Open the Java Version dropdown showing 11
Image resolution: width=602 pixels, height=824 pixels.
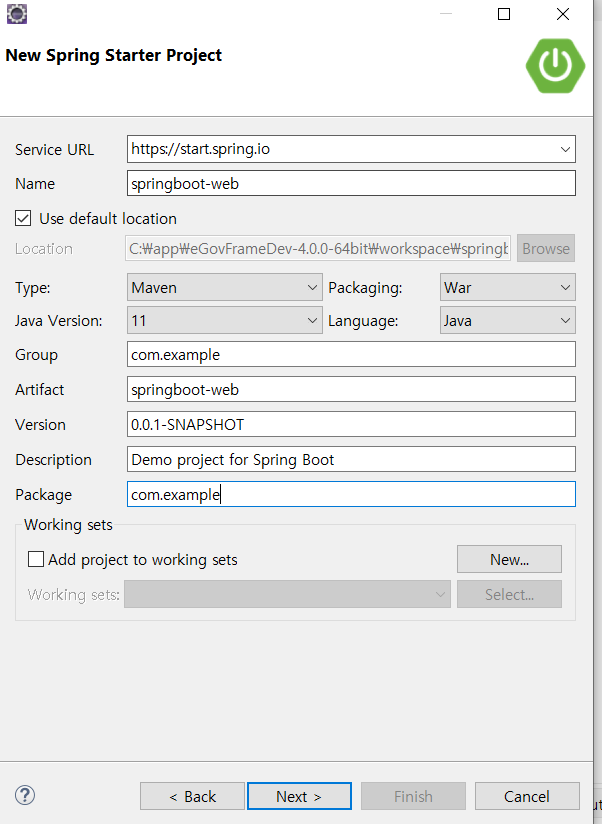pos(225,321)
